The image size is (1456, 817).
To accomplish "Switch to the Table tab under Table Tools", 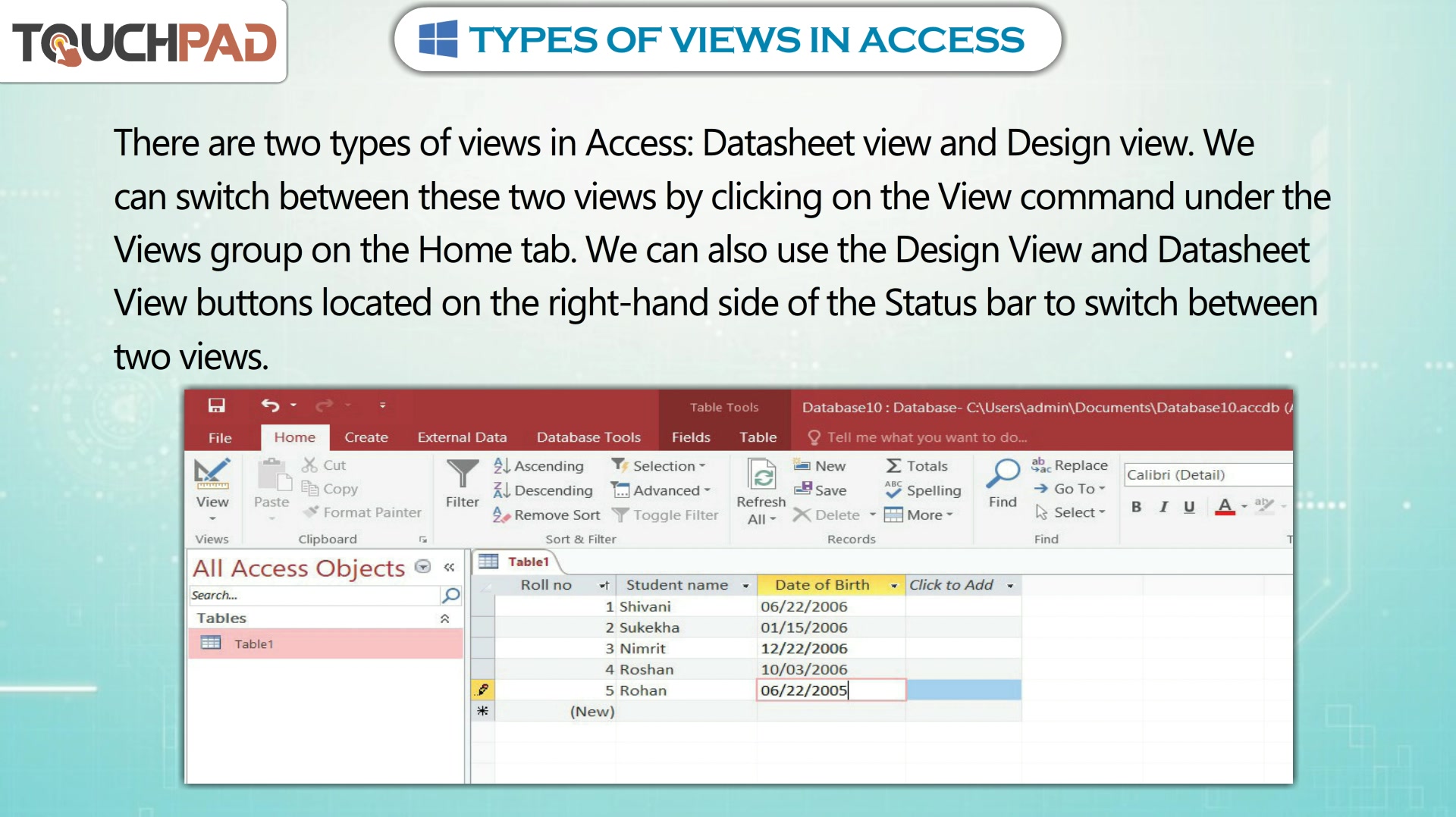I will coord(758,437).
